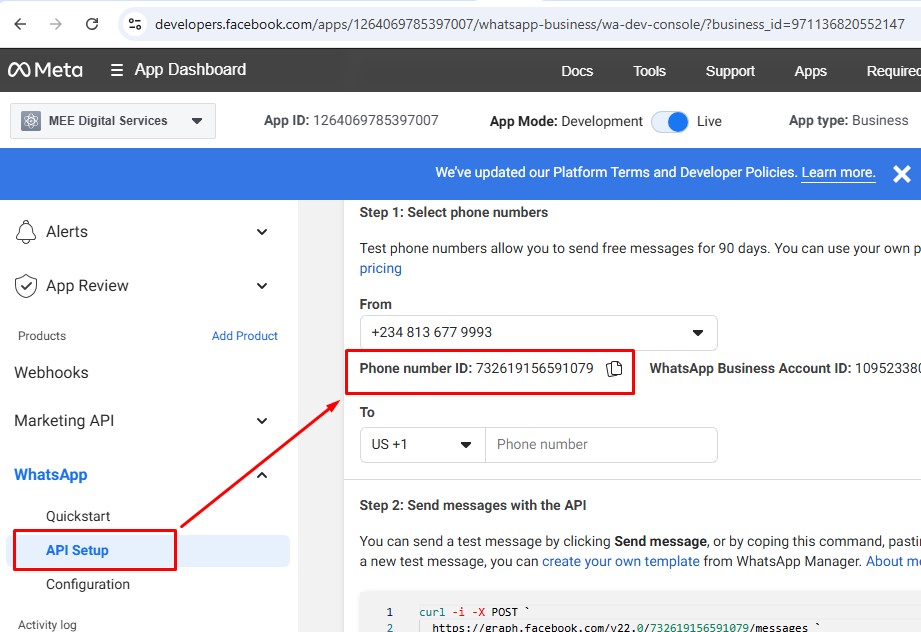Click Step 2: Send messages with the API heading
Screen dimensions: 921x632
coord(473,505)
